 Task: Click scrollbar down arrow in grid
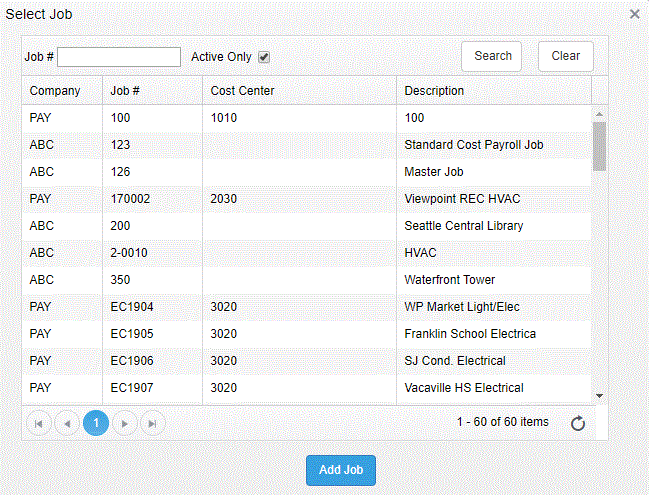point(599,396)
